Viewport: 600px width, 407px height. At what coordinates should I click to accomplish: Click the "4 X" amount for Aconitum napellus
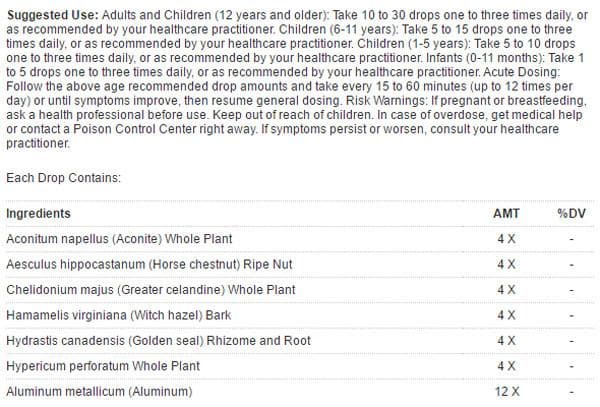tap(506, 239)
